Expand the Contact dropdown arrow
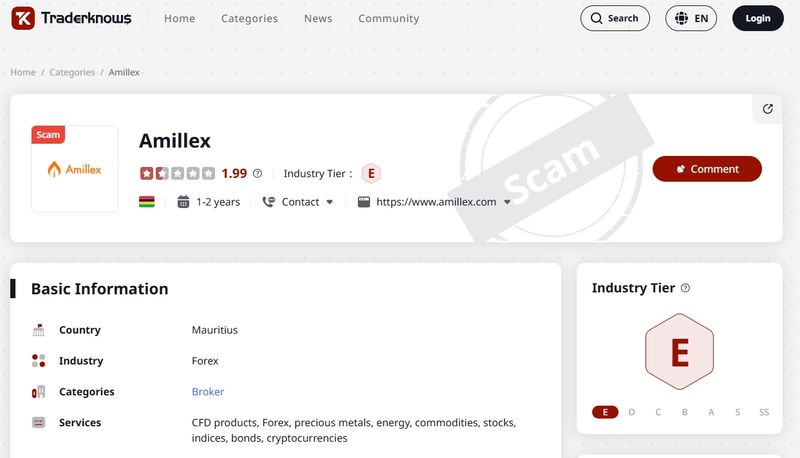Viewport: 800px width, 458px height. pos(330,202)
